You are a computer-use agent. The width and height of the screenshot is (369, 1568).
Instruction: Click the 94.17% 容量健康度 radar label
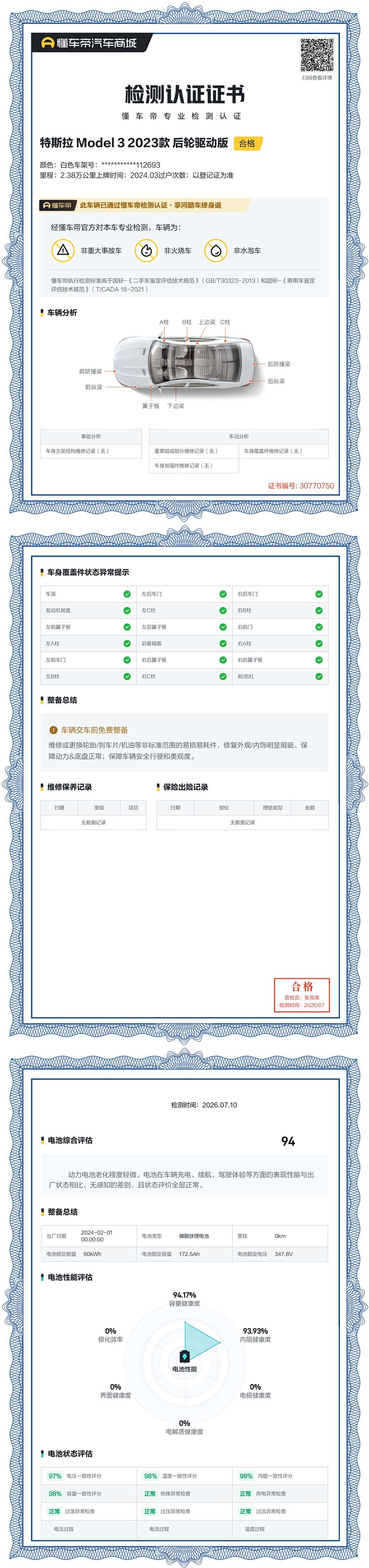coord(184,1298)
